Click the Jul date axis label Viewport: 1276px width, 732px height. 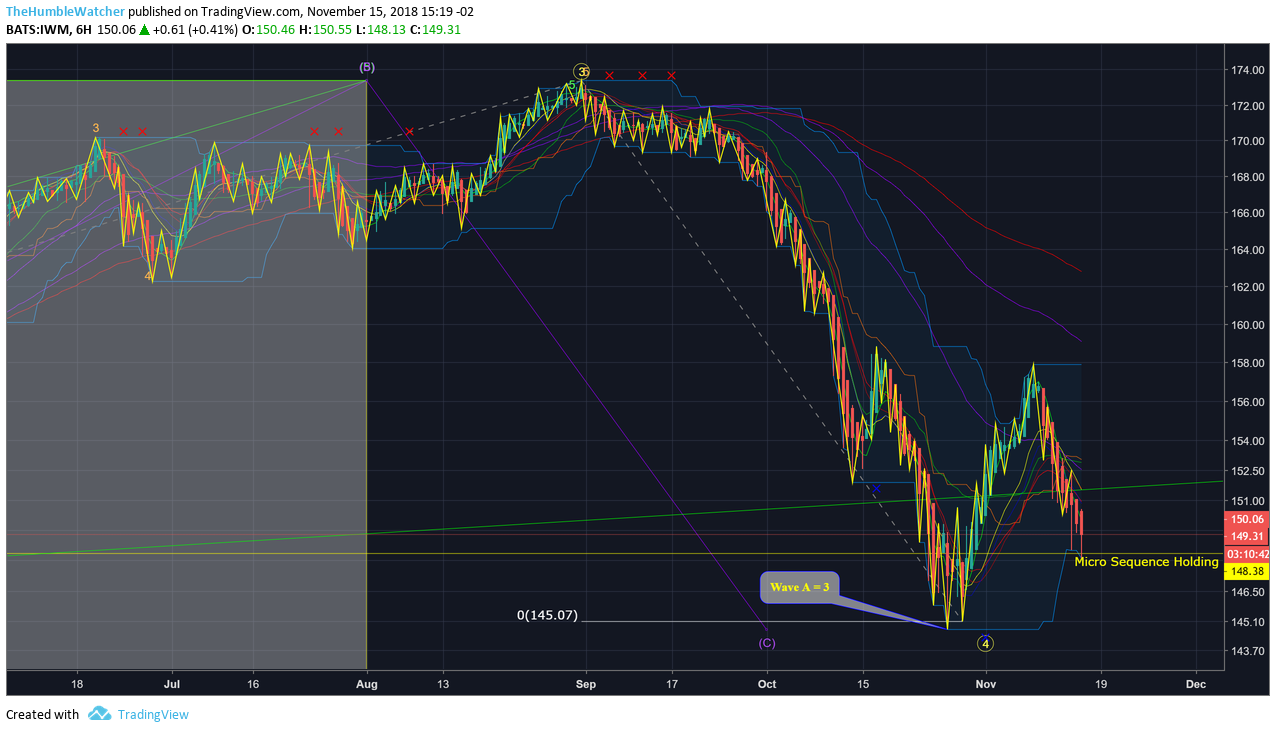171,685
